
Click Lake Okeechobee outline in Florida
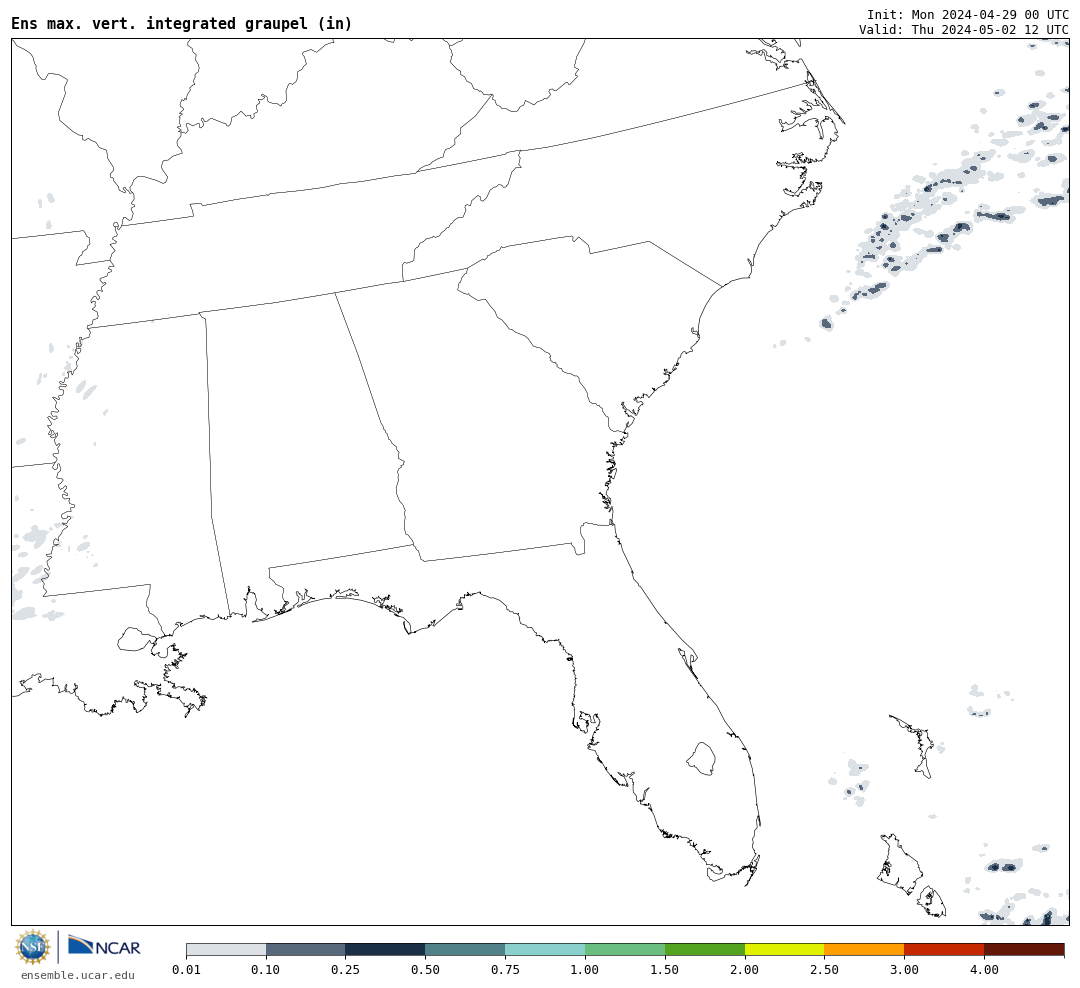(701, 759)
